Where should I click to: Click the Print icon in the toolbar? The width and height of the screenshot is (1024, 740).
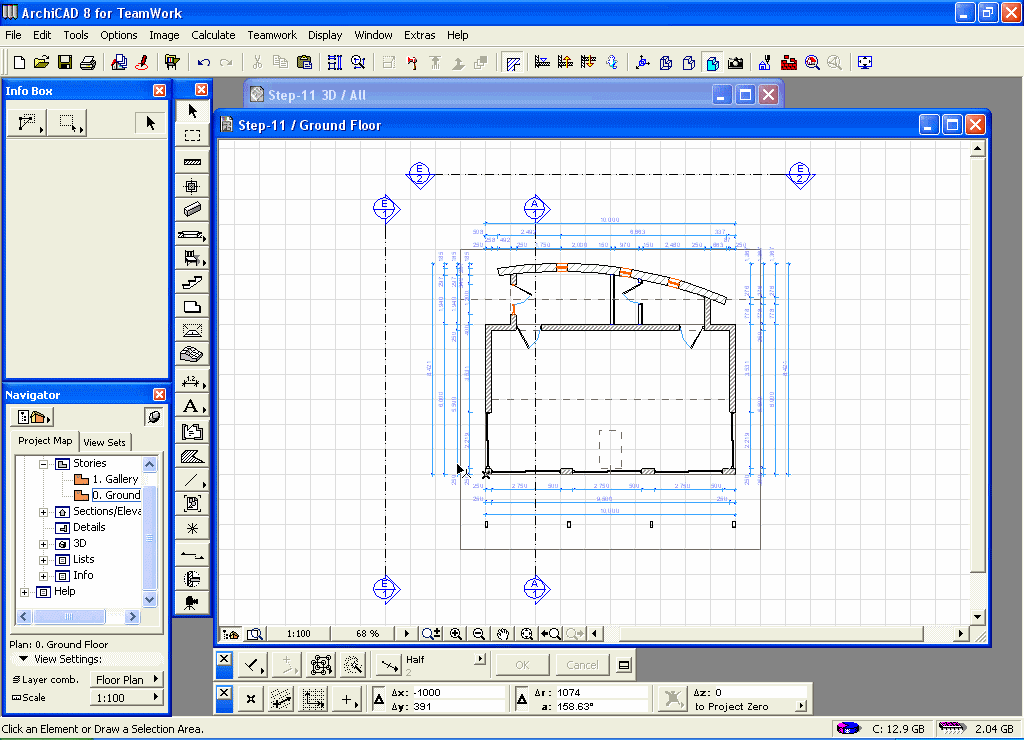tap(88, 62)
